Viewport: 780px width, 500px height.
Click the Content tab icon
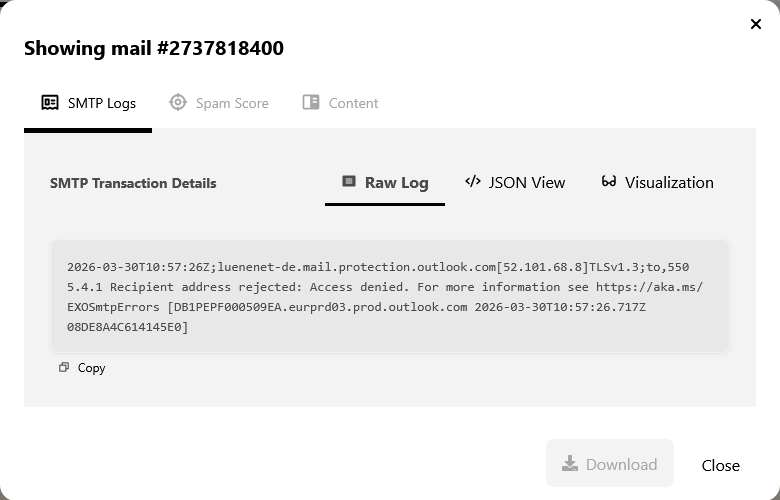click(311, 103)
